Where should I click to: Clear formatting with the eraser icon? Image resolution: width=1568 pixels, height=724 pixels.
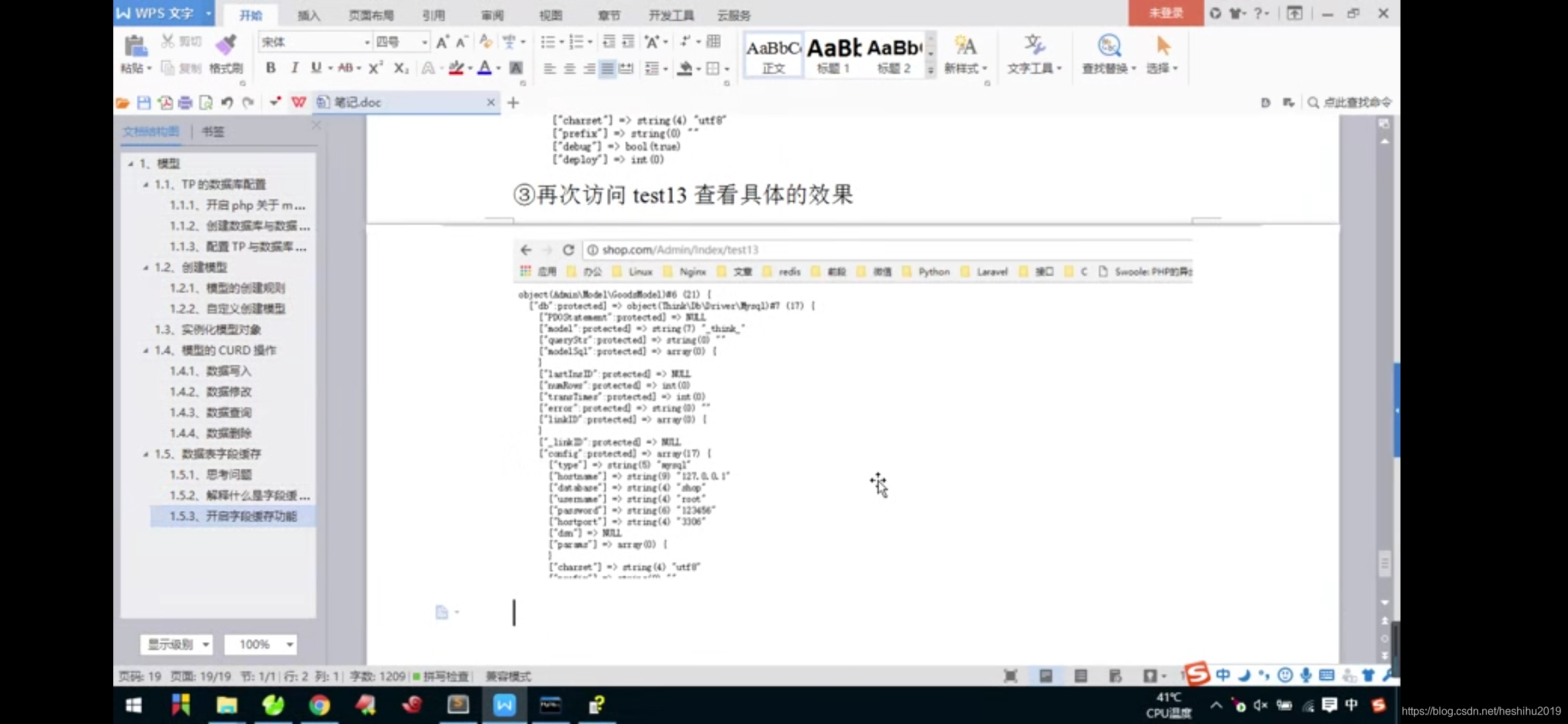(486, 42)
